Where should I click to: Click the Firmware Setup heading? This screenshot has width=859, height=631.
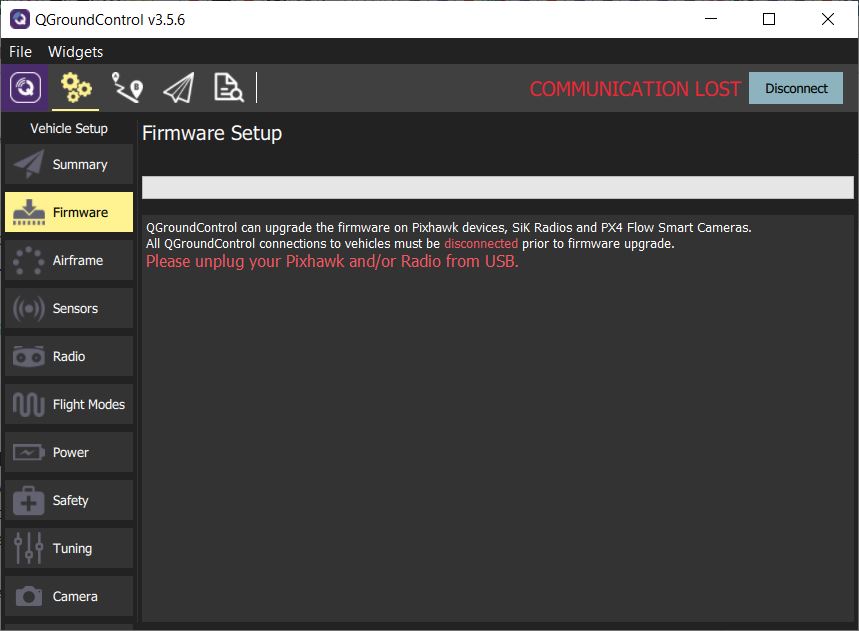click(212, 133)
